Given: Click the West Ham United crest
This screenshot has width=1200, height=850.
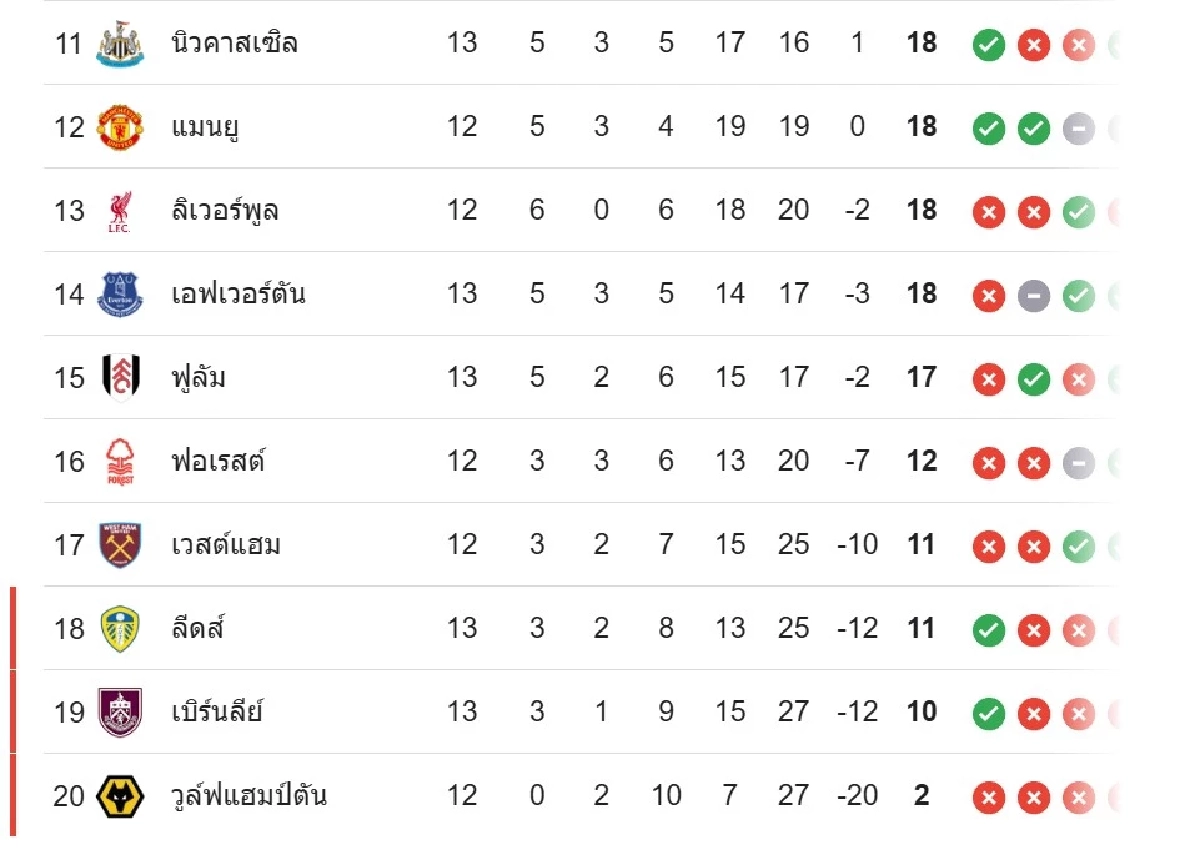Looking at the screenshot, I should point(120,545).
